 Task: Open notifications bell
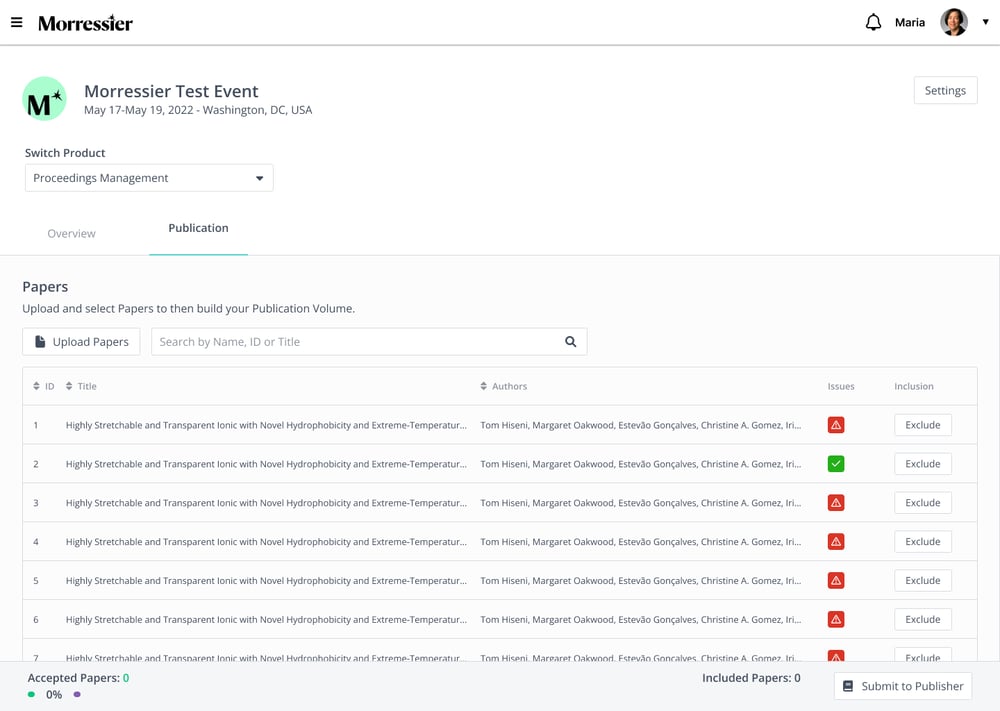pos(873,22)
